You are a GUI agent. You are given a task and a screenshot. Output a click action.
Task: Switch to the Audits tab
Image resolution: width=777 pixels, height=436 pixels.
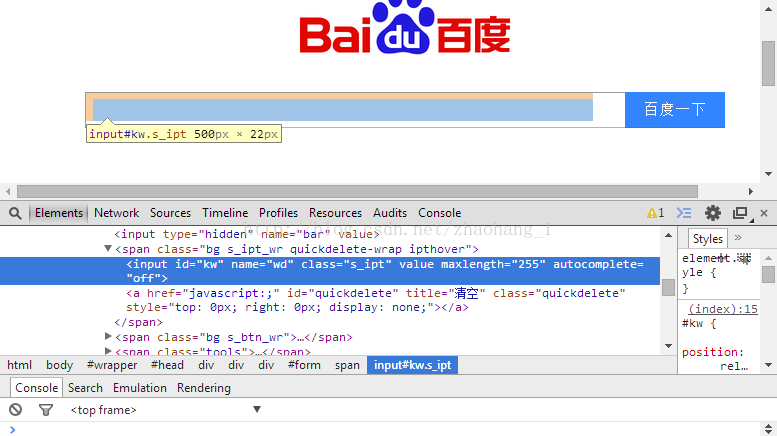[x=390, y=213]
